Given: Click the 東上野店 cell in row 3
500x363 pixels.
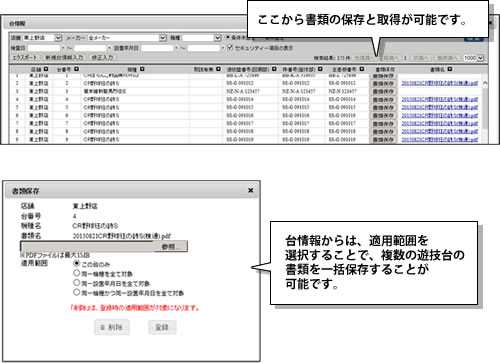Looking at the screenshot, I should coord(39,91).
